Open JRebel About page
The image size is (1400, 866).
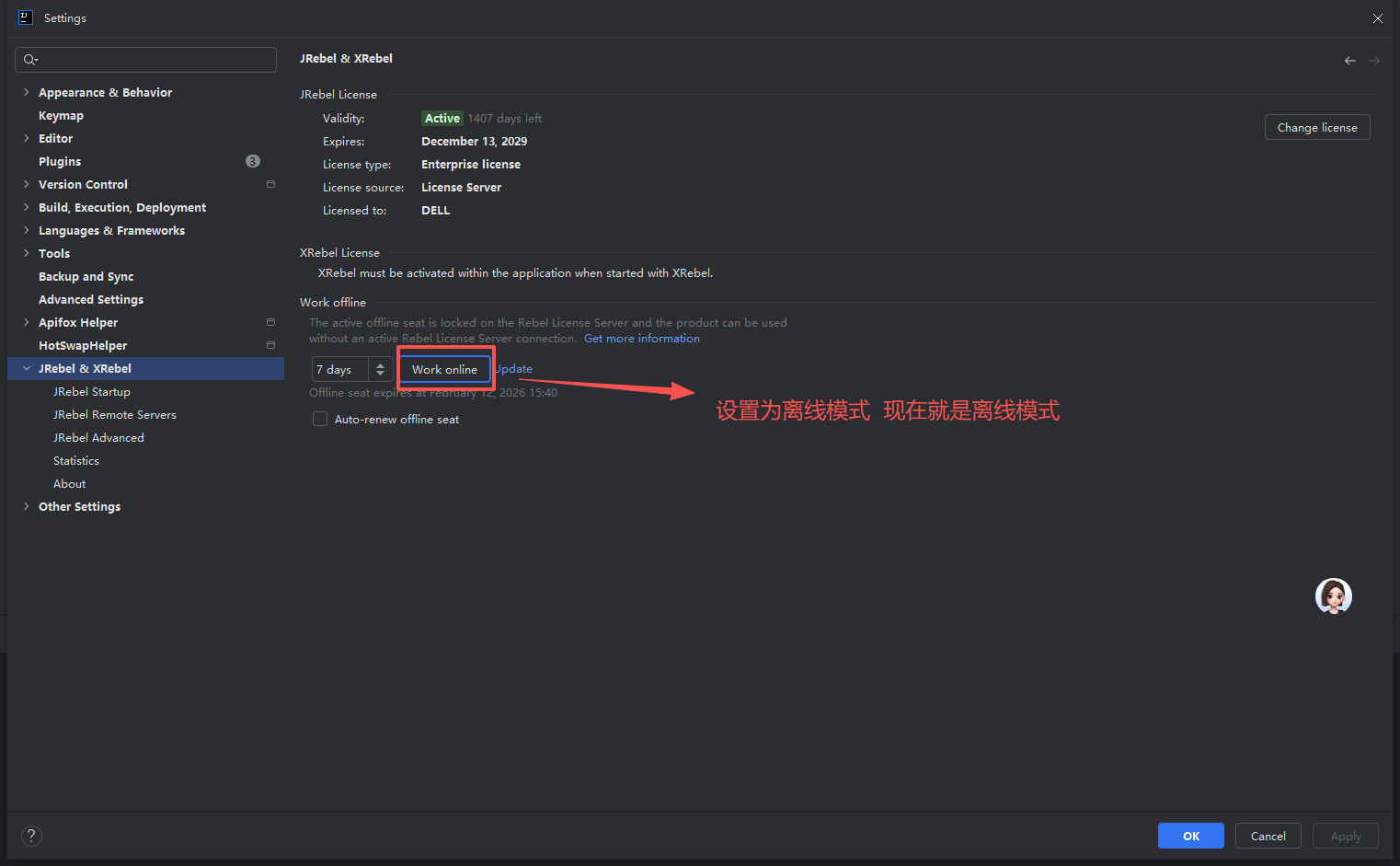[69, 483]
